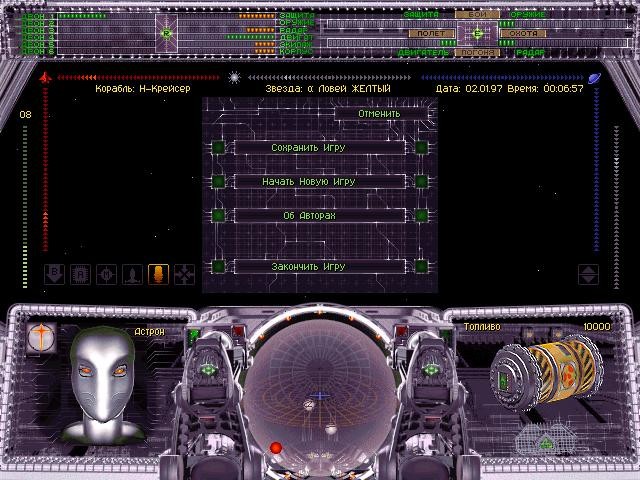Click the 08 gauge value

[x=25, y=115]
